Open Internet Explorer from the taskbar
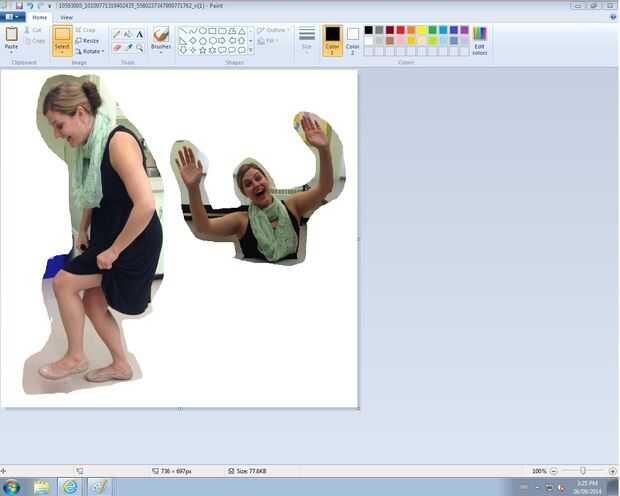Screen dimensions: 620x496 point(70,487)
